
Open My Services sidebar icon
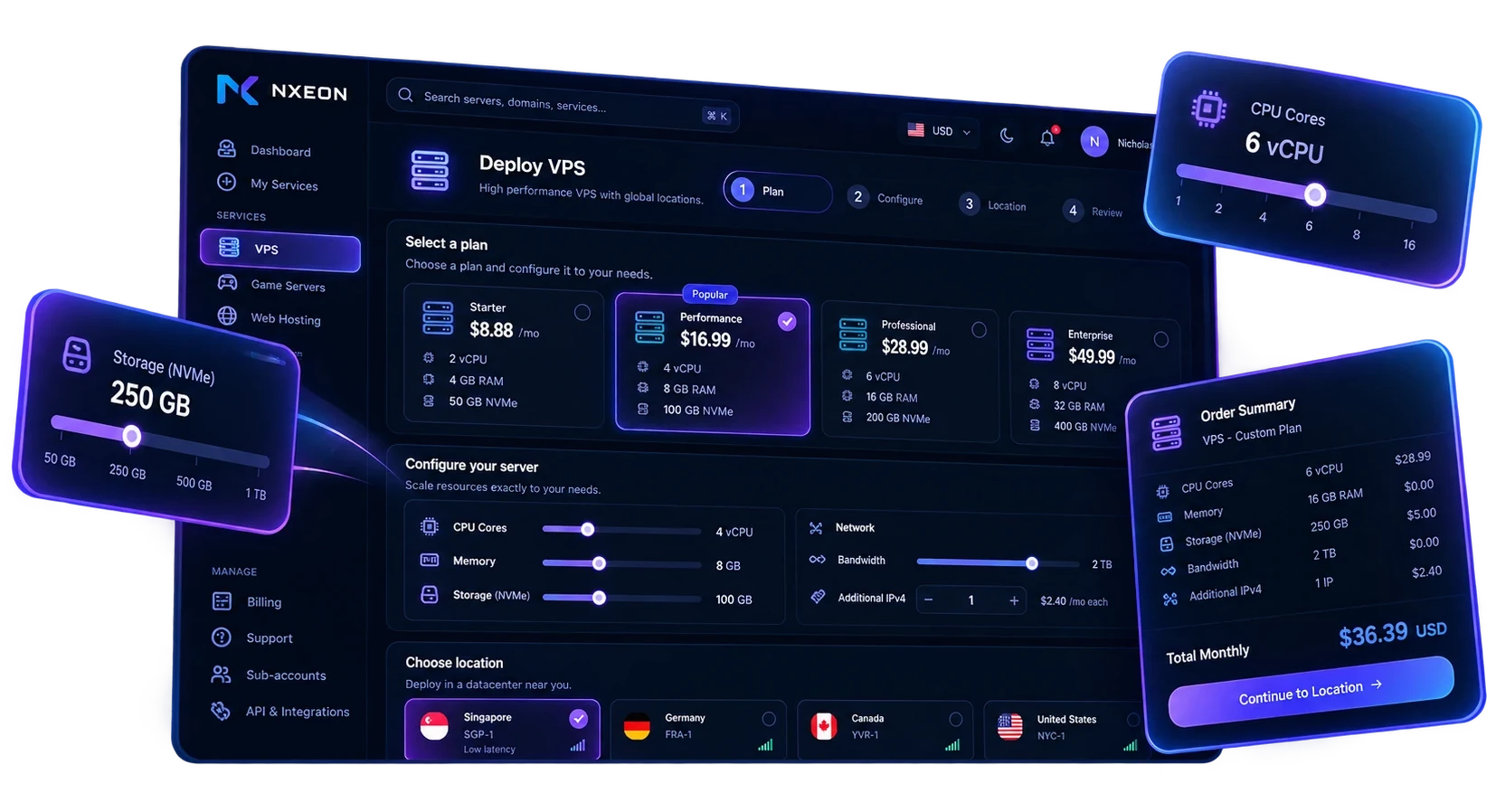227,182
